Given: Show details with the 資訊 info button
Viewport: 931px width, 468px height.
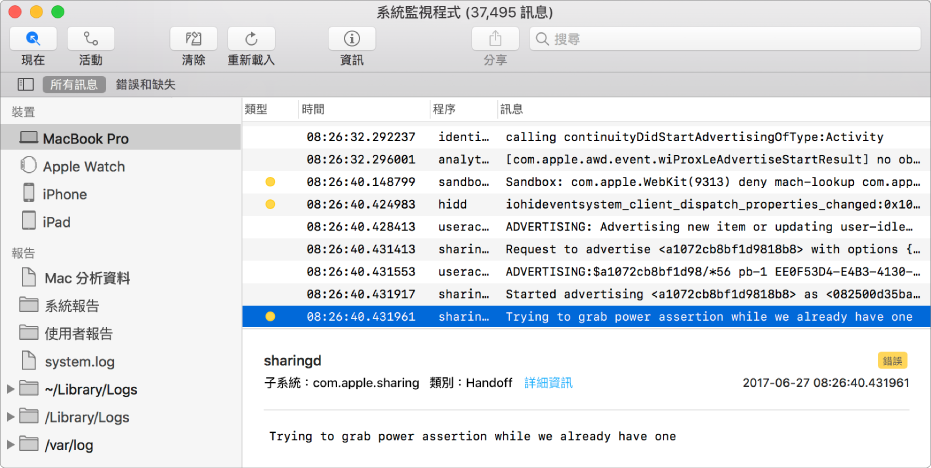Looking at the screenshot, I should coord(352,39).
